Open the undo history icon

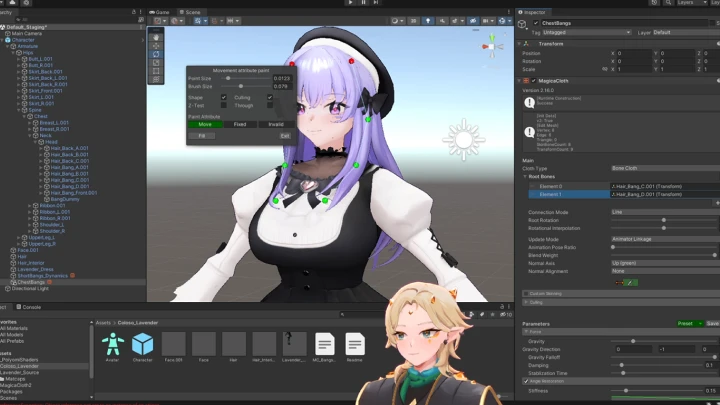point(654,3)
